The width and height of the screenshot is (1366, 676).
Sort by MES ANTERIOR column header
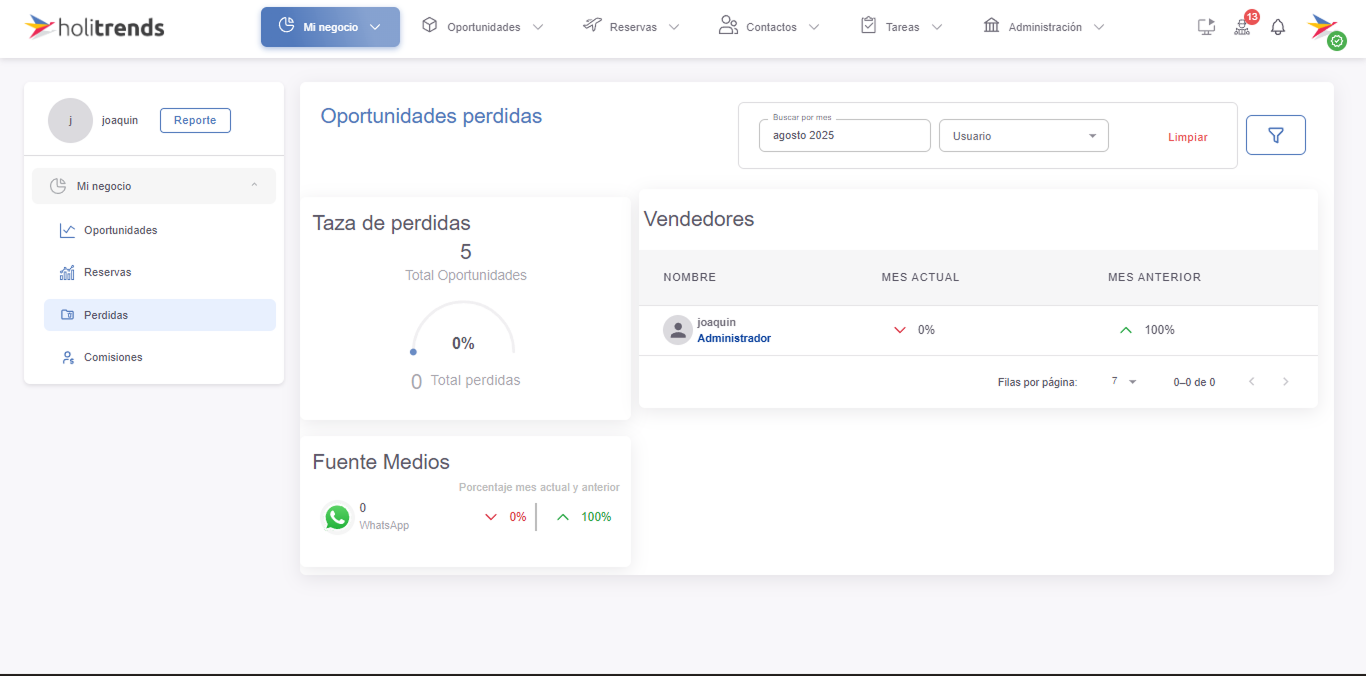tap(1154, 277)
